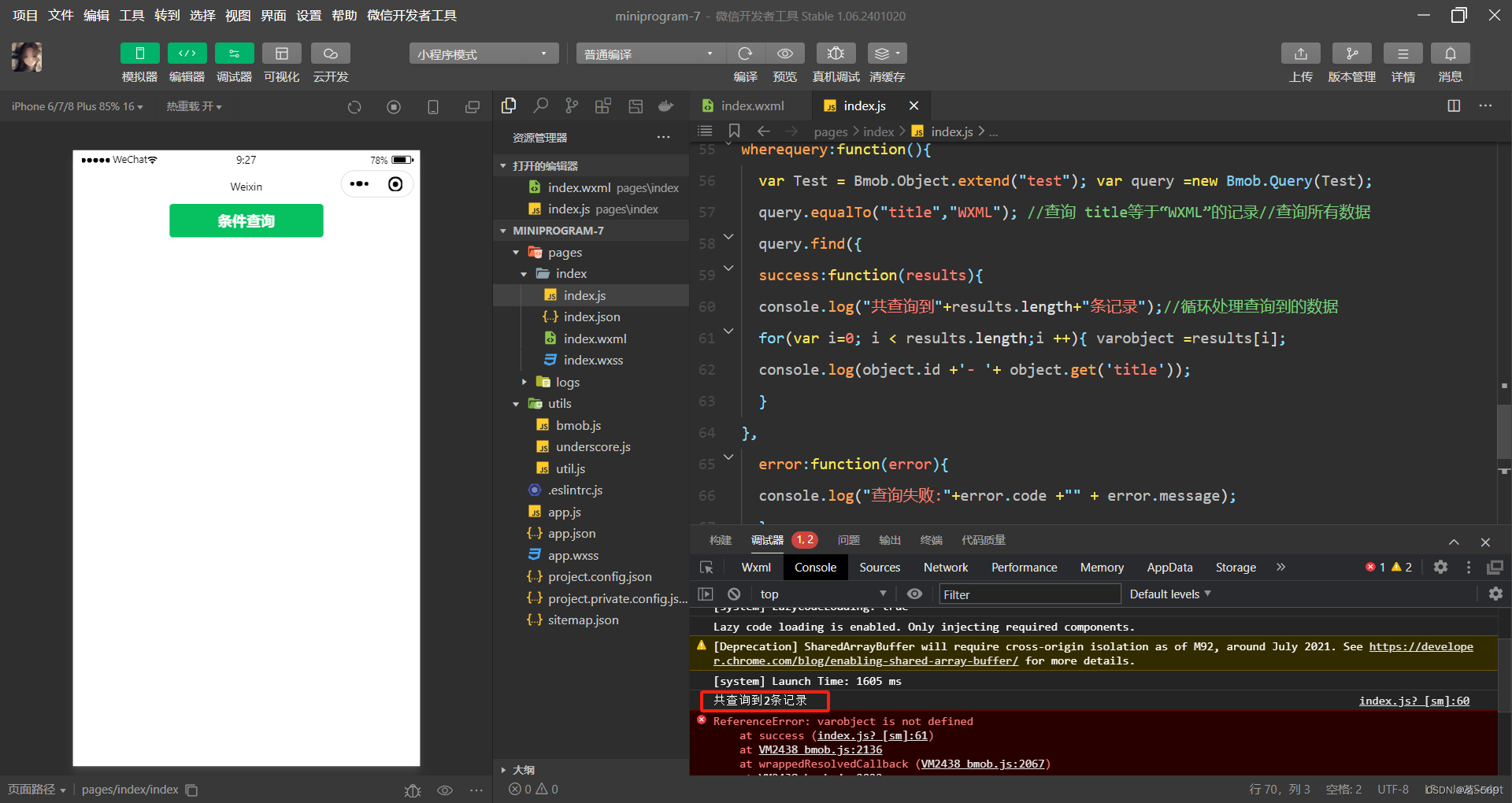Click the 真机调试 real device debug icon
Viewport: 1512px width, 803px height.
836,54
